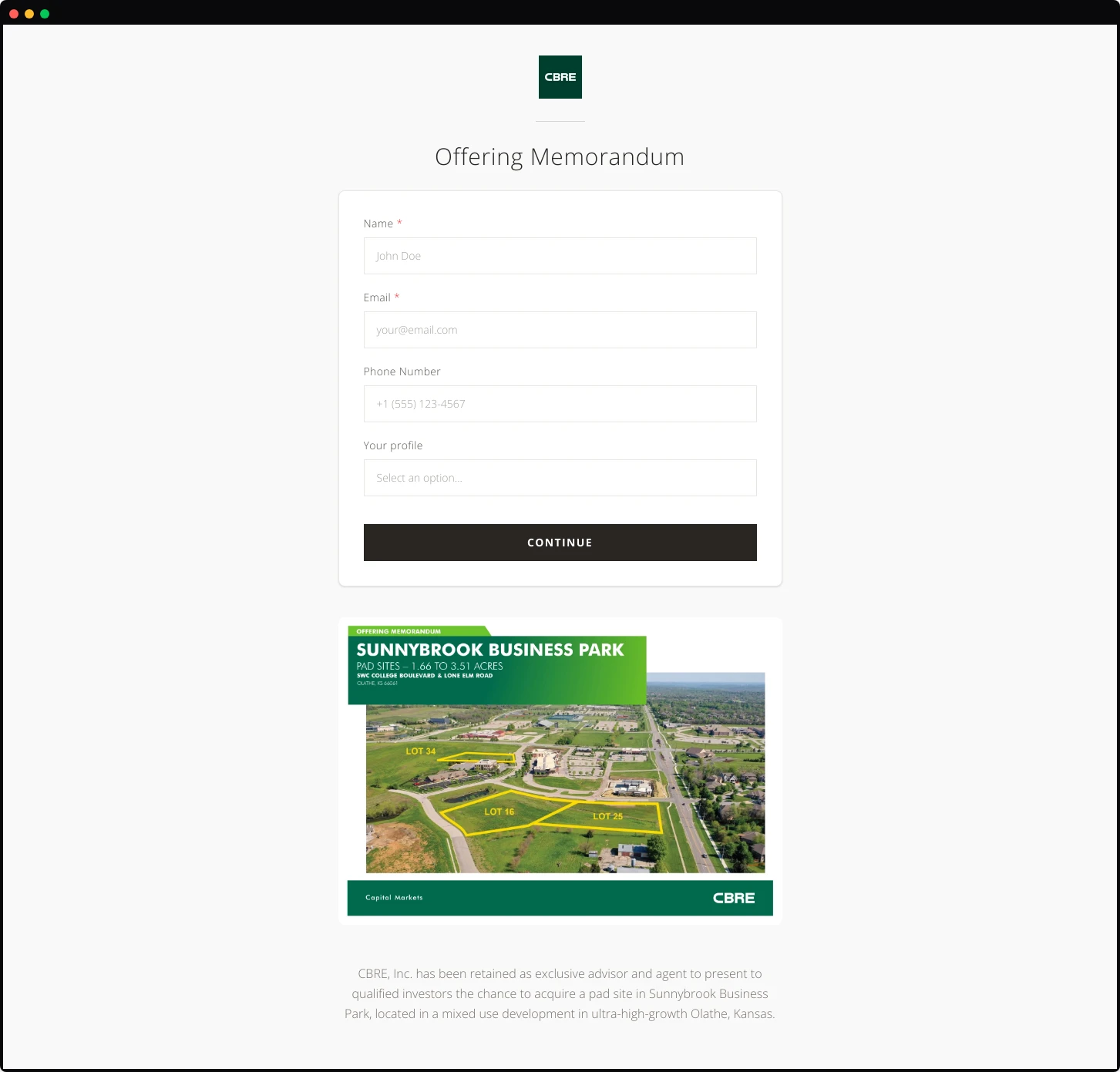The width and height of the screenshot is (1120, 1072).
Task: Open the Your profile dropdown
Action: [x=560, y=478]
